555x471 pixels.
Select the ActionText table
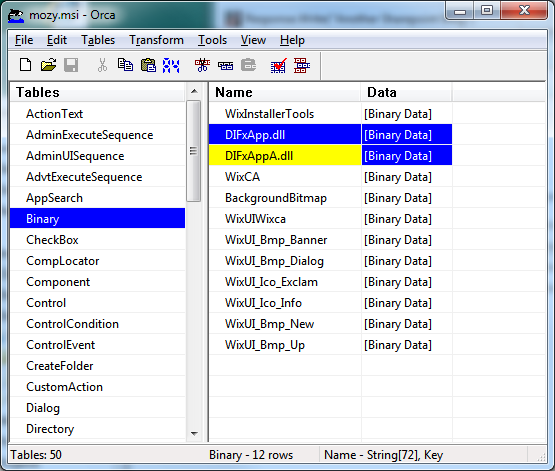[97, 114]
